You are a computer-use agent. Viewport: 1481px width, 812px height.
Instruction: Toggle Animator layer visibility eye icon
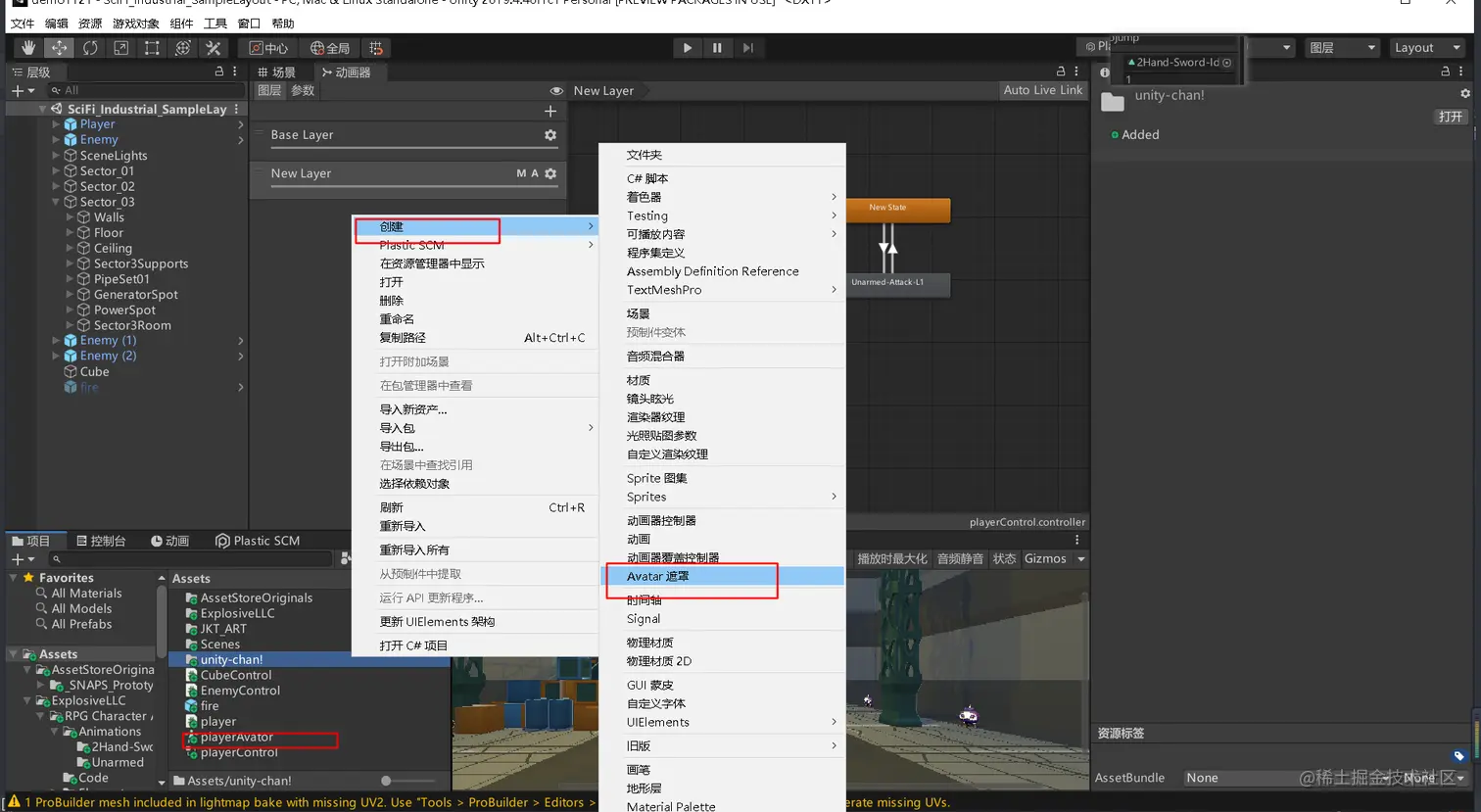(556, 91)
